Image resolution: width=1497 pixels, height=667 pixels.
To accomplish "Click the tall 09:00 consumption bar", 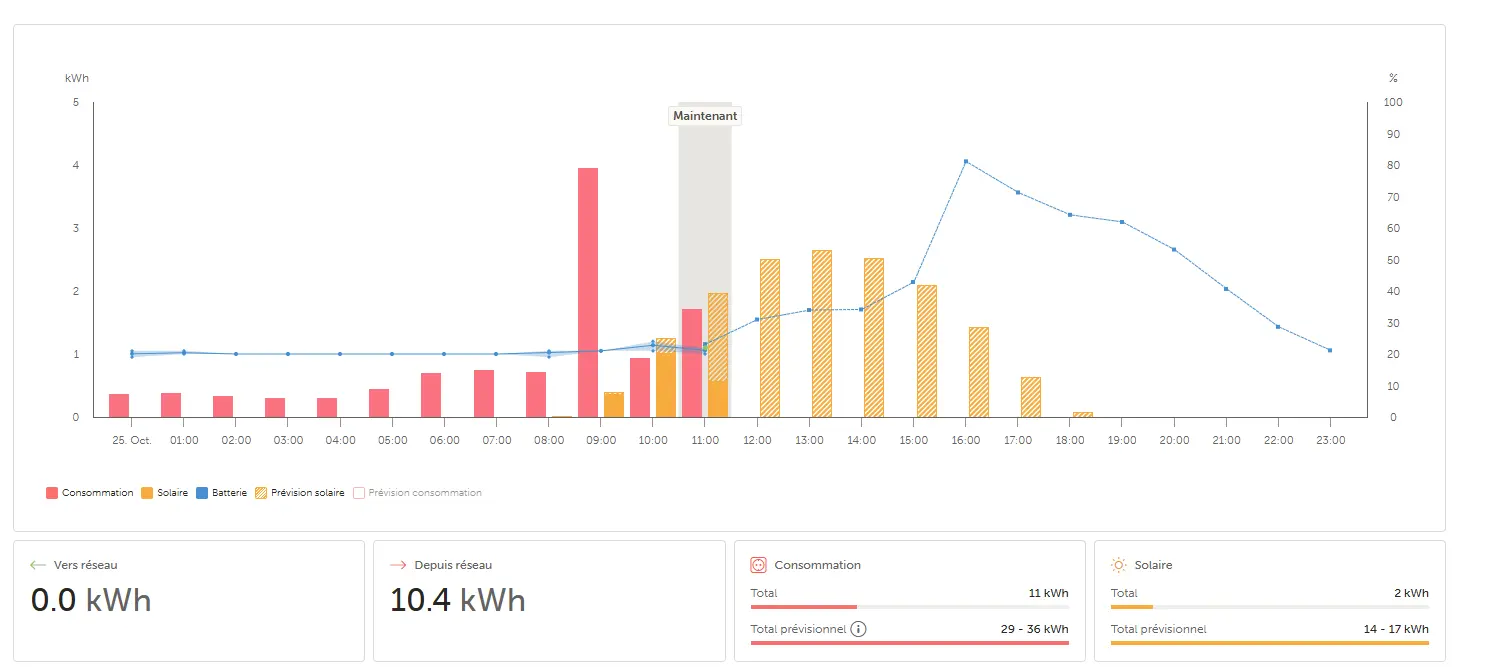I will click(x=588, y=292).
